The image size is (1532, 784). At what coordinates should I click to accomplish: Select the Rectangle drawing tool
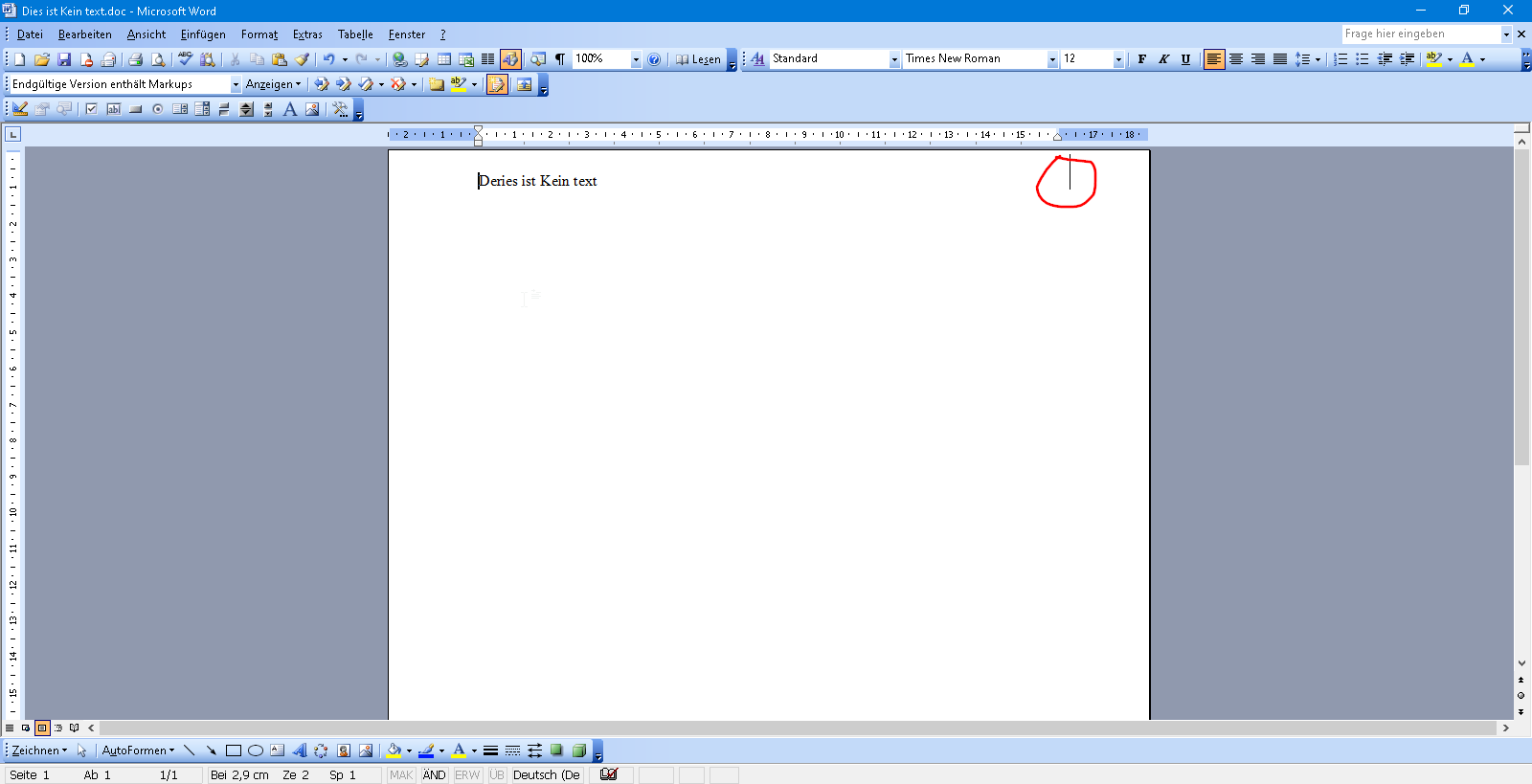(x=233, y=750)
